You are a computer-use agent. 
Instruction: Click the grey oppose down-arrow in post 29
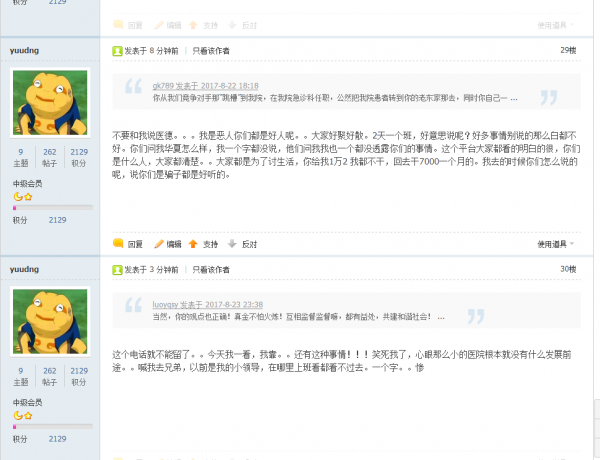tap(232, 244)
